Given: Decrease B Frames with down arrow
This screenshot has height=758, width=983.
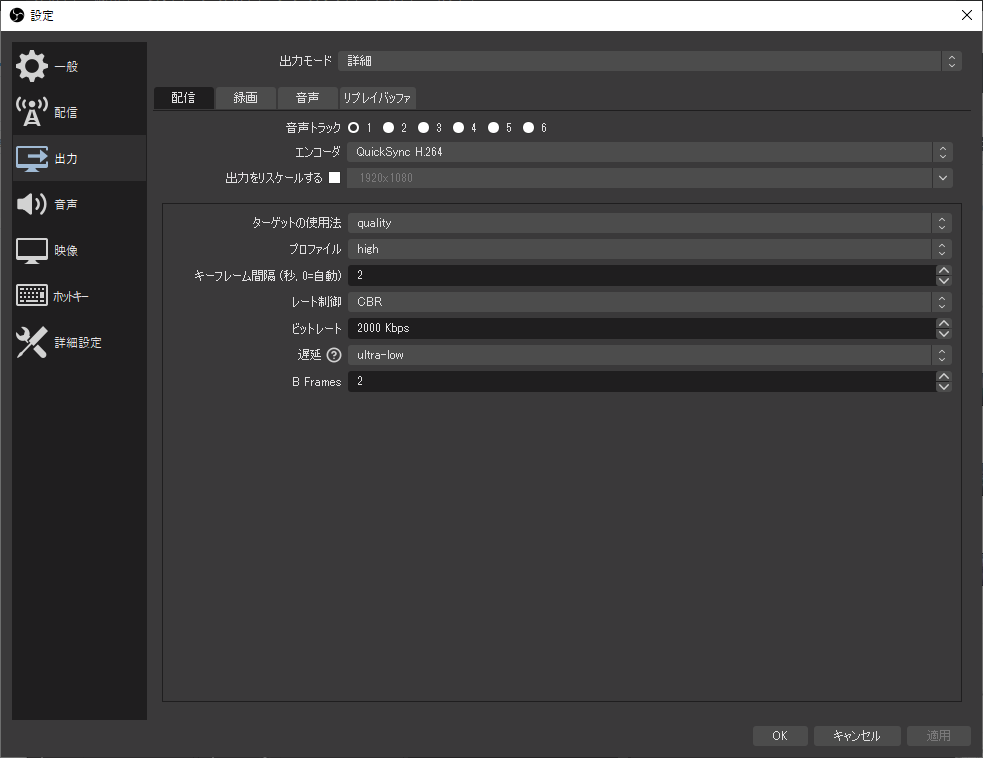Looking at the screenshot, I should click(944, 386).
